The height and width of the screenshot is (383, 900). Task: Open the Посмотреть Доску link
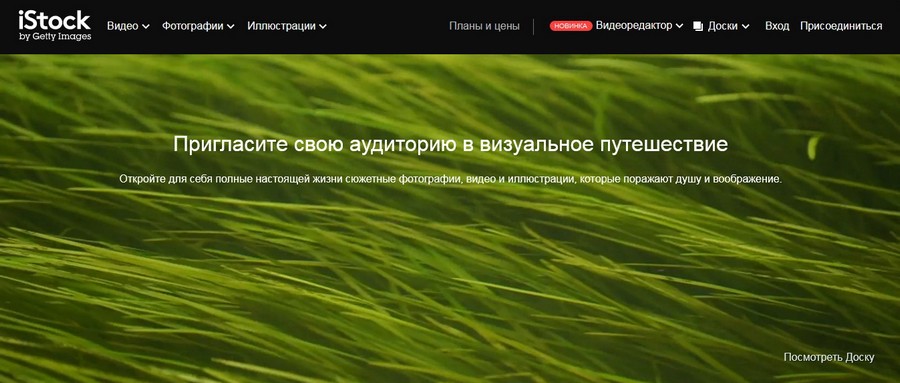(829, 357)
